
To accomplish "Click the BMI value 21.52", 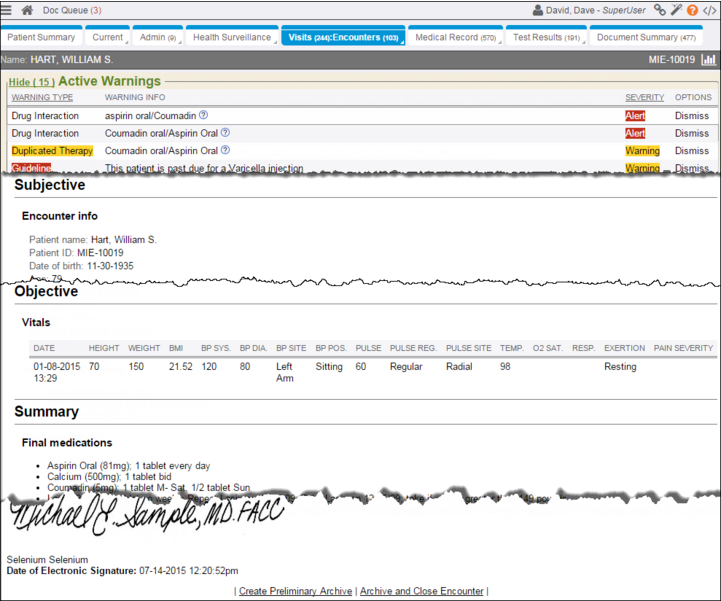I will [180, 366].
